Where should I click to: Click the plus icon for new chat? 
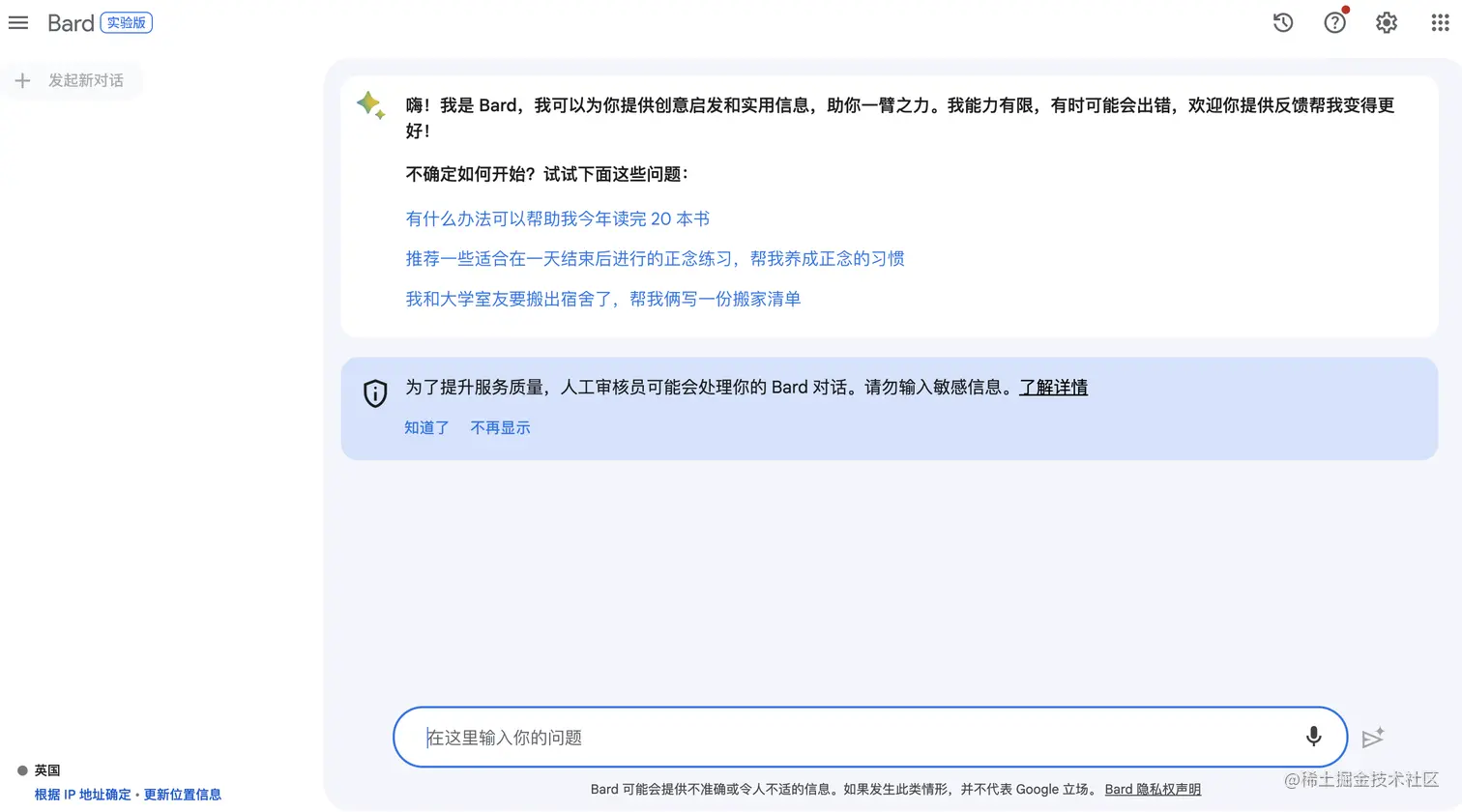(23, 80)
